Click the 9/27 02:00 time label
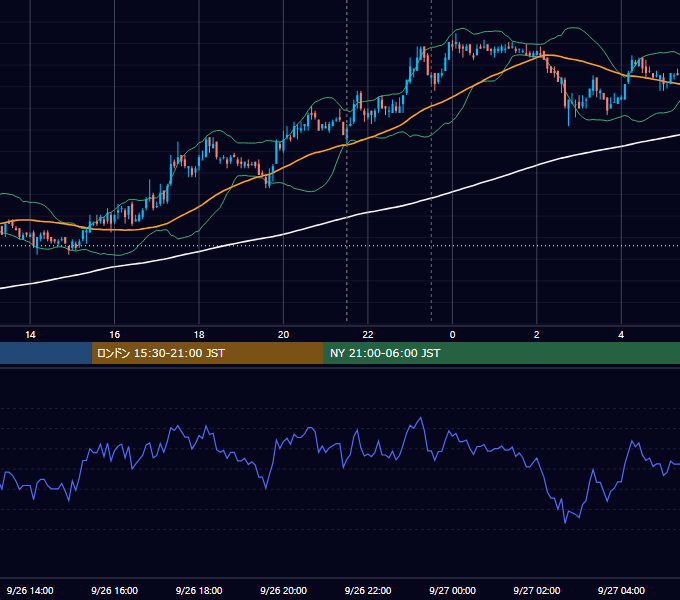Viewport: 680px width, 600px height. pyautogui.click(x=537, y=590)
